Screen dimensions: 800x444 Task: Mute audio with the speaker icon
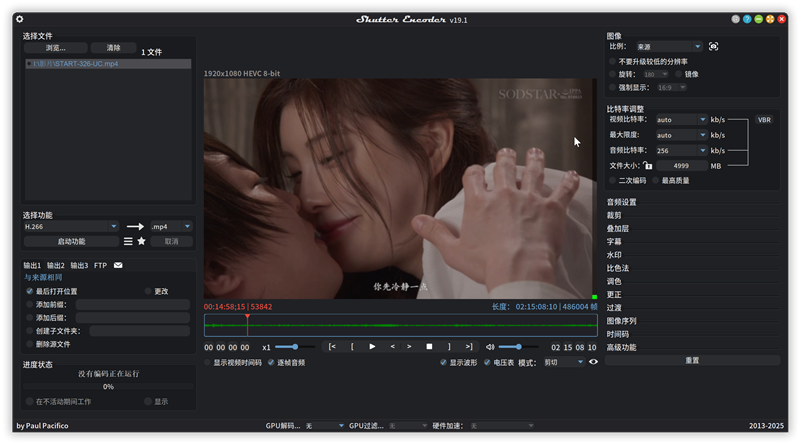490,347
